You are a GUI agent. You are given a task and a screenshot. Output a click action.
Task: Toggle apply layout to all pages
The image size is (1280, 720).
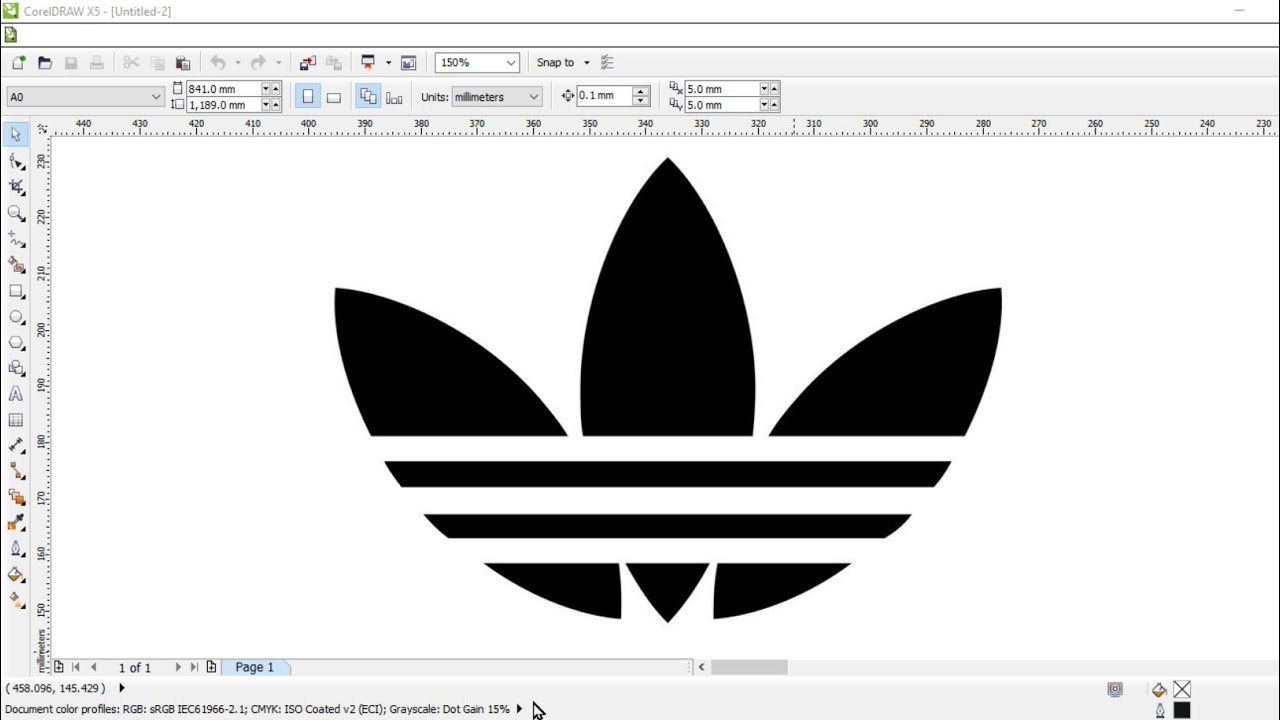coord(368,97)
